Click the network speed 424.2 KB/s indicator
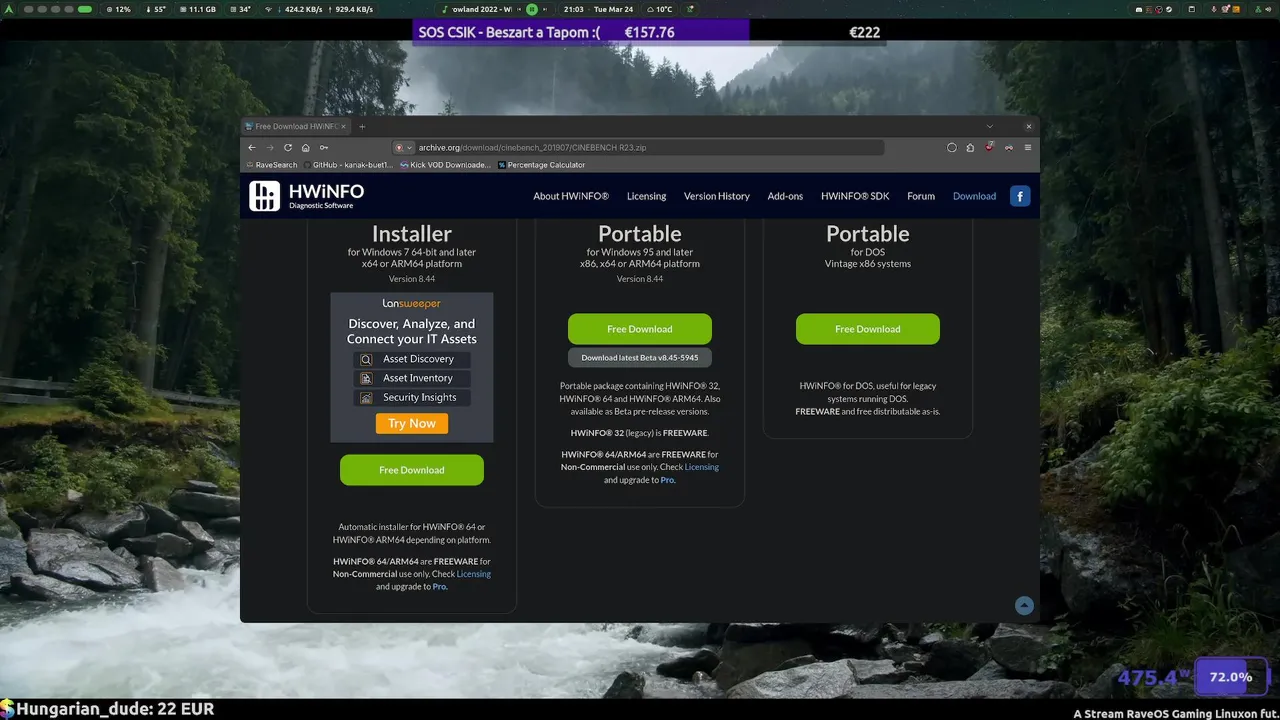 coord(303,9)
